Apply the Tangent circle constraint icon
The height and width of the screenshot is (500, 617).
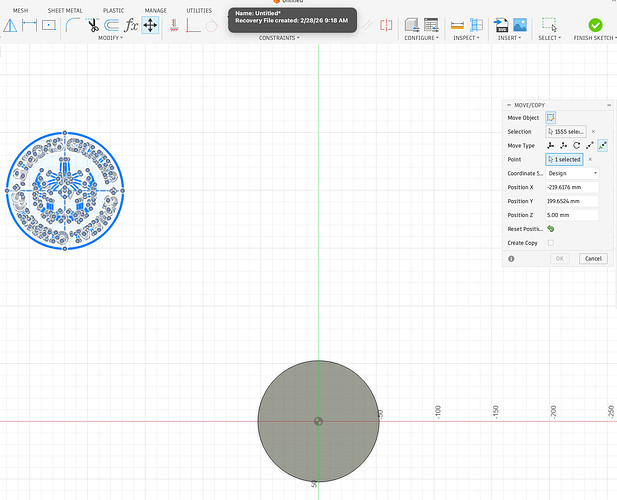point(212,26)
